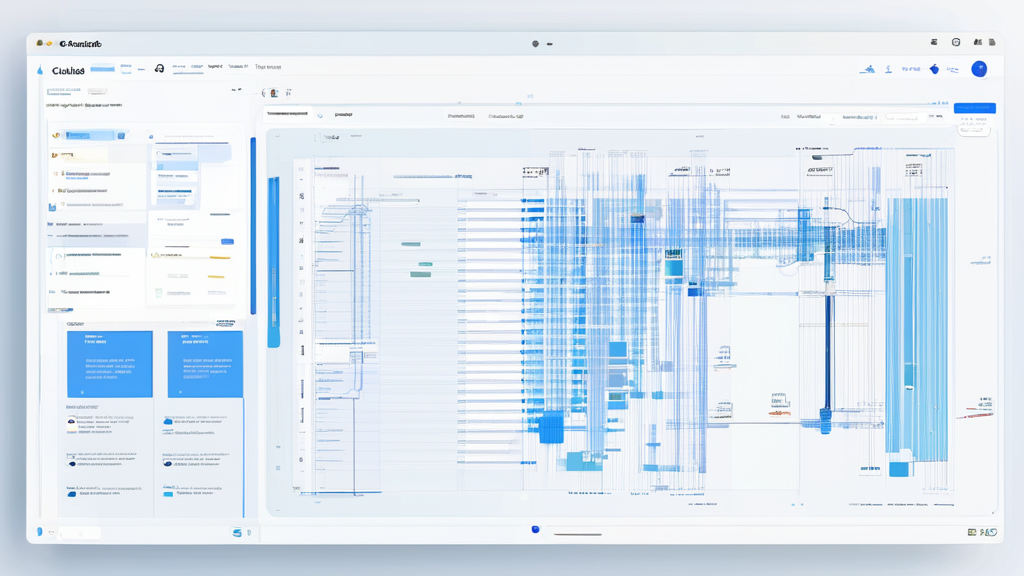Click the rounded square icon in title bar
Screen dimensions: 1024x576
pyautogui.click(x=956, y=43)
